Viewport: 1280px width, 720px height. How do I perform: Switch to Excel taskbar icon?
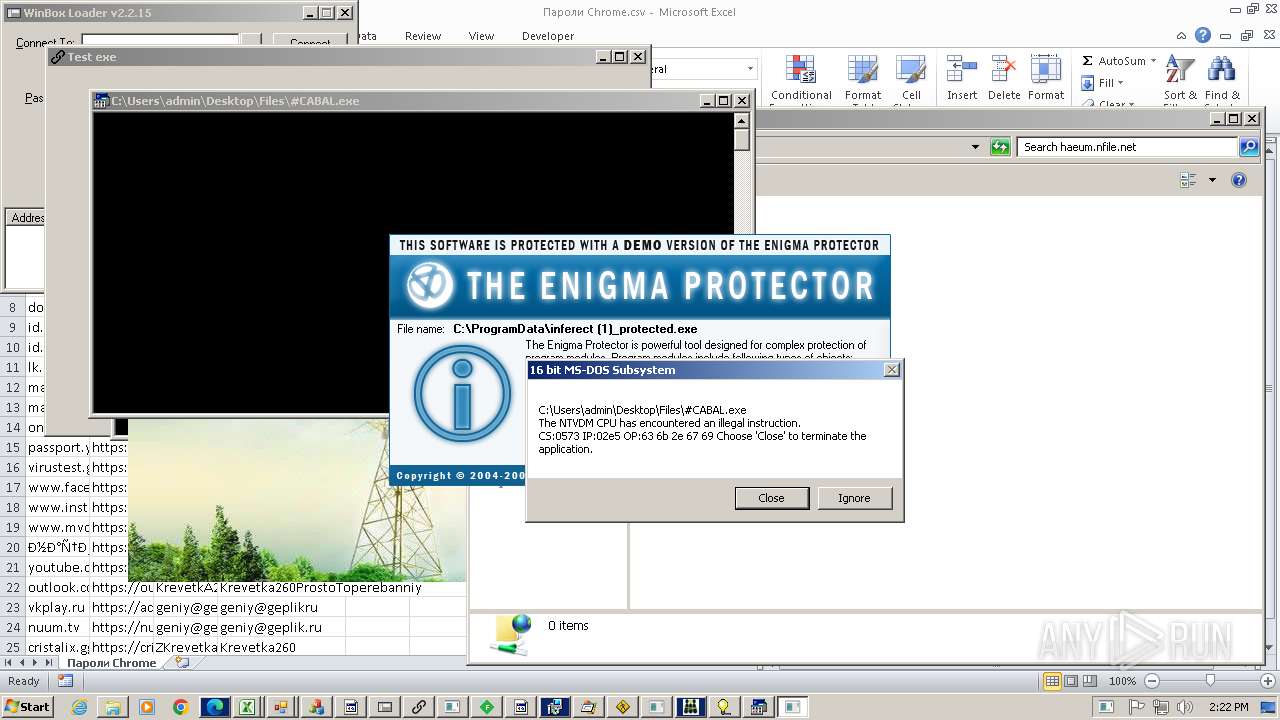(245, 707)
